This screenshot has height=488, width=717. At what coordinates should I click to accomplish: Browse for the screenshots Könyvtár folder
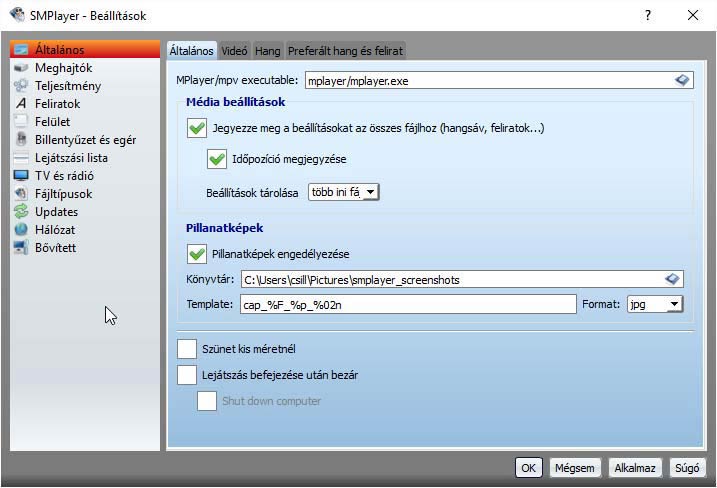click(672, 279)
